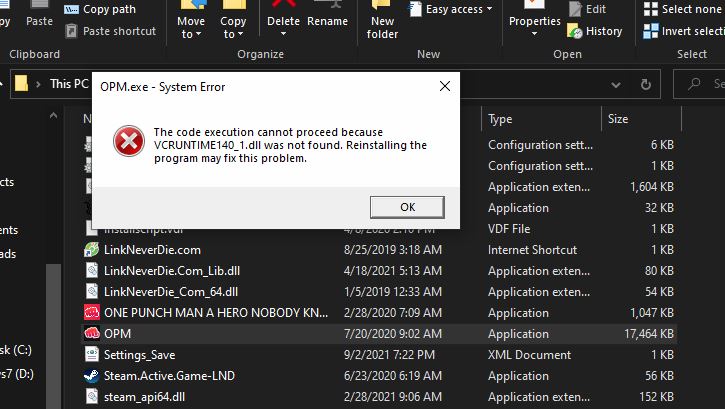Click the navigation pane scrollbar thumb

[54, 336]
